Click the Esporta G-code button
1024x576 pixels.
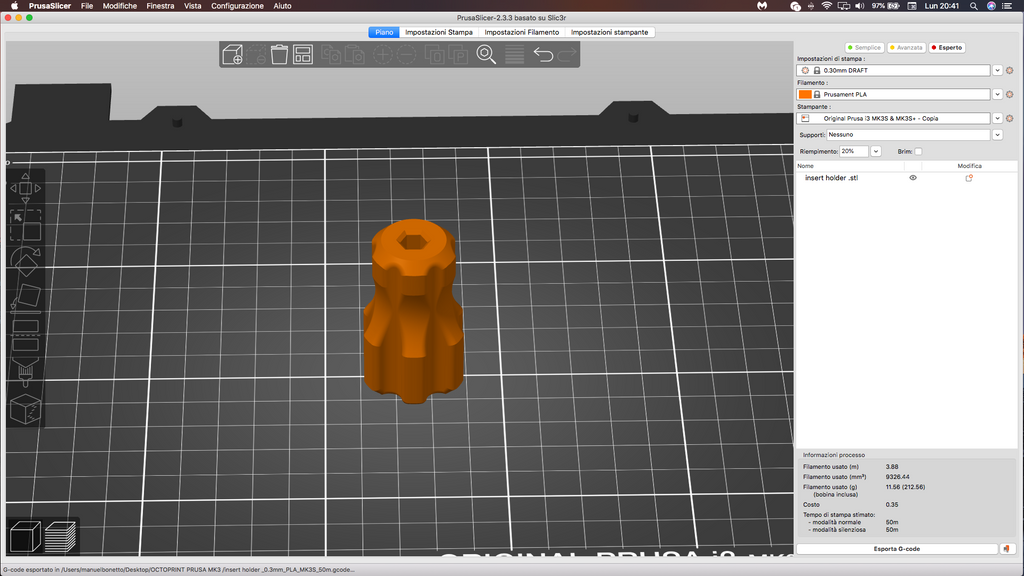[897, 549]
